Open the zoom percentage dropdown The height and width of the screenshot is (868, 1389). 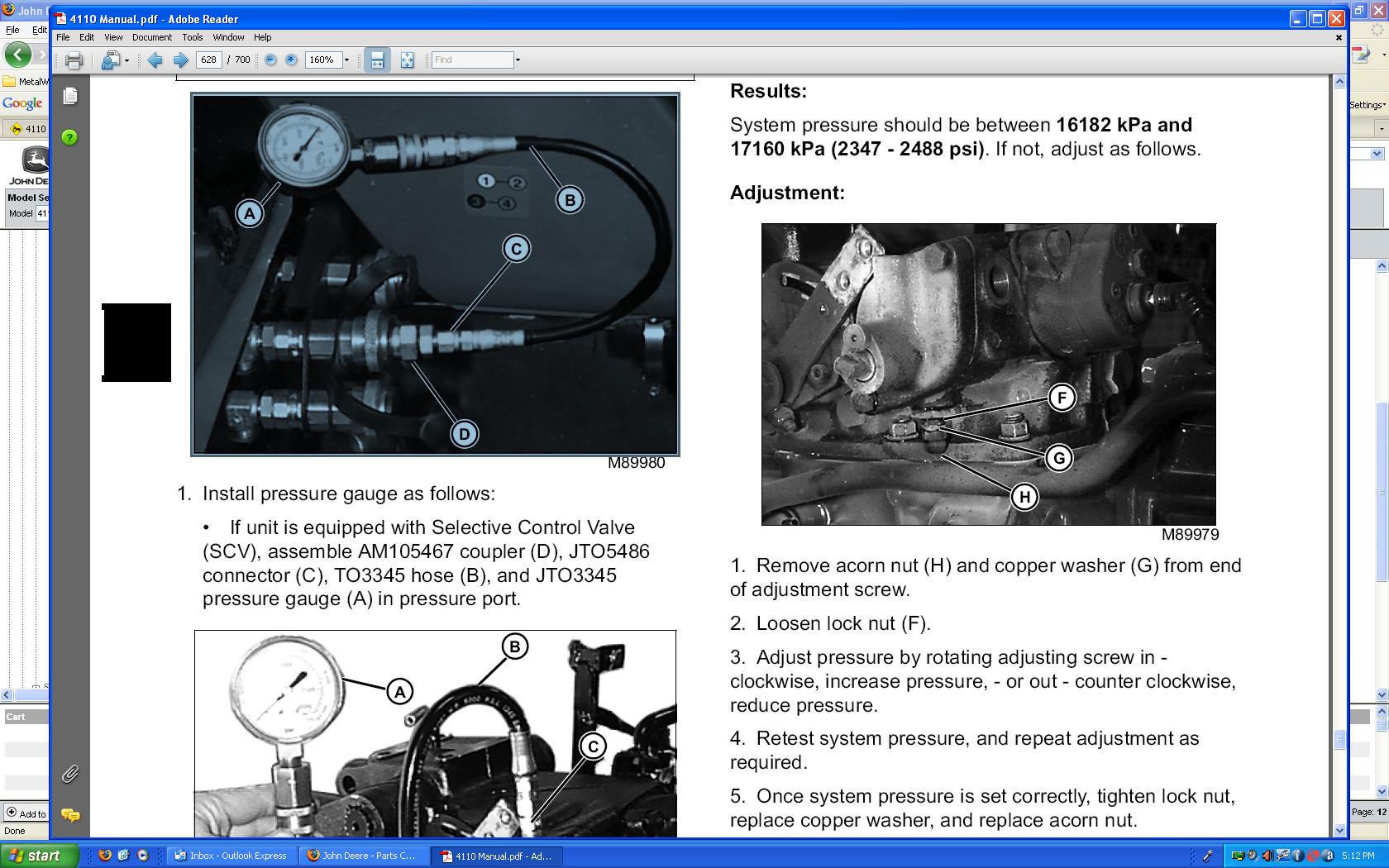coord(346,60)
